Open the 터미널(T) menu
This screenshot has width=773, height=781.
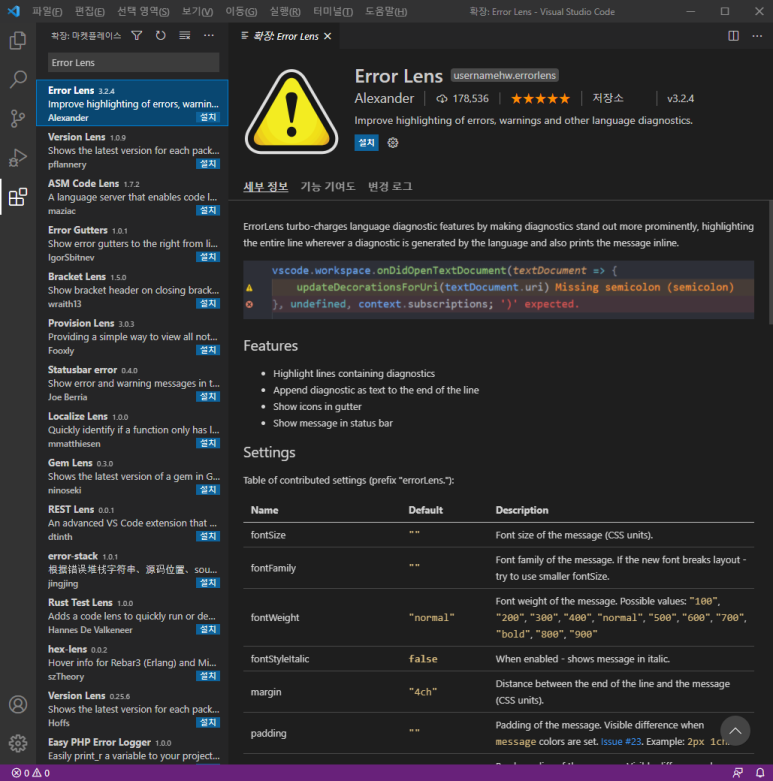pos(333,11)
